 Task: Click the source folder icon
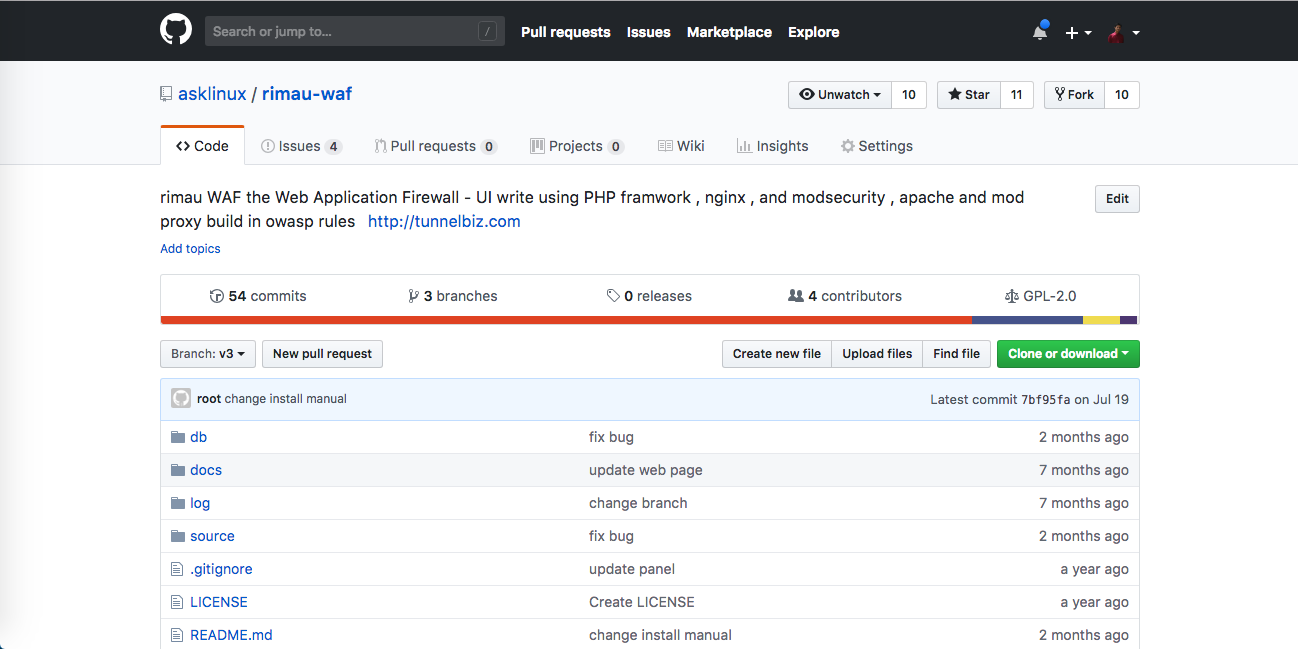(x=178, y=536)
